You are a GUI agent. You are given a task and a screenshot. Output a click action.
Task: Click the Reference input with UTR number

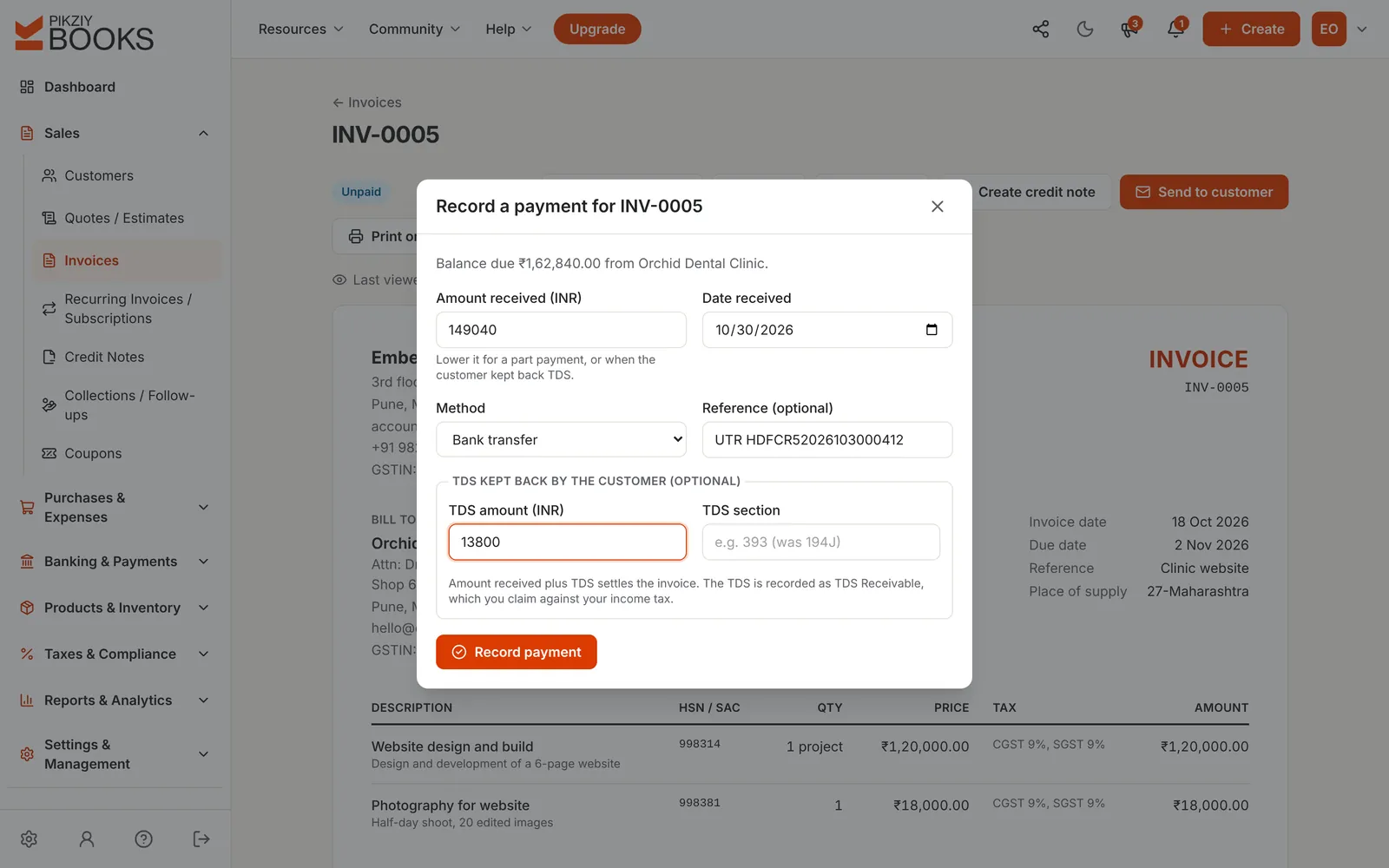(x=827, y=439)
